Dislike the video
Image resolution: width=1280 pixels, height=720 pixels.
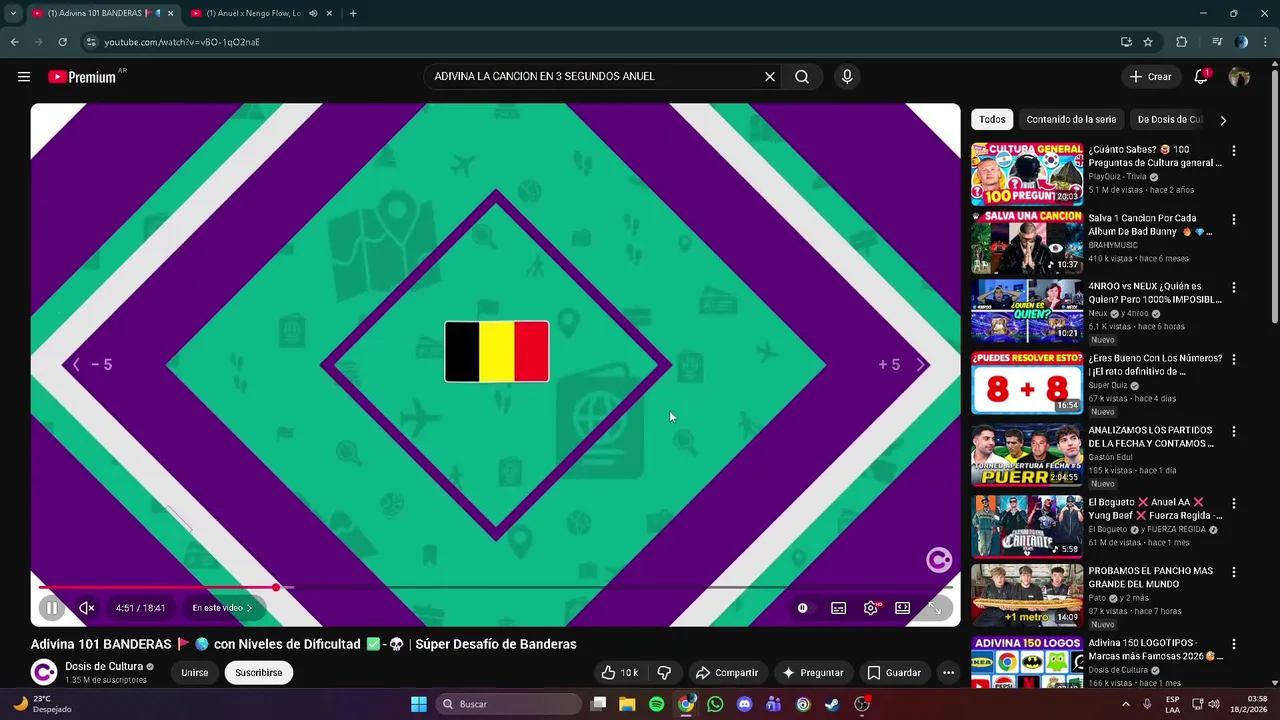(664, 673)
